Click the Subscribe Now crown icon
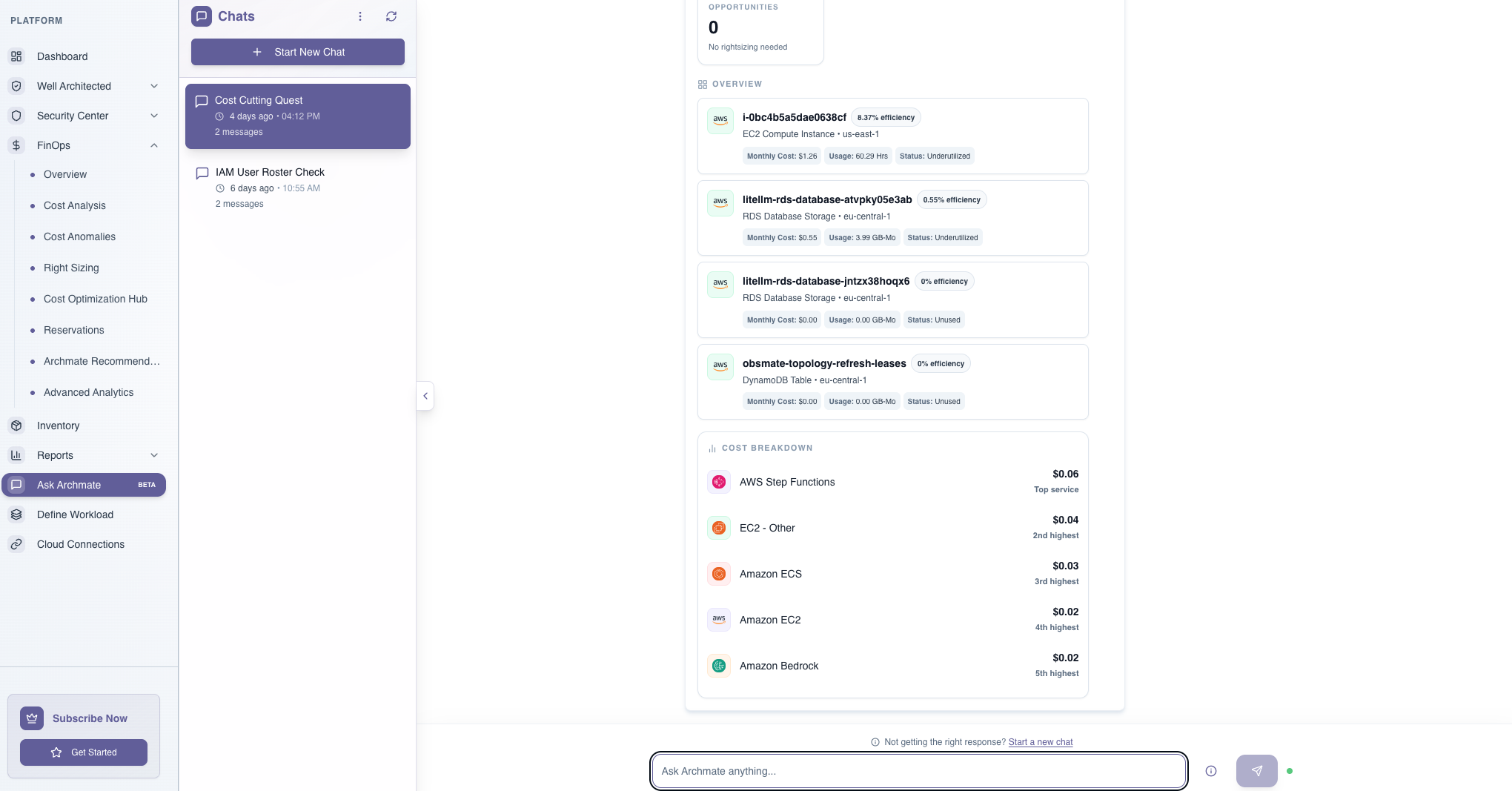Image resolution: width=1512 pixels, height=791 pixels. (32, 718)
